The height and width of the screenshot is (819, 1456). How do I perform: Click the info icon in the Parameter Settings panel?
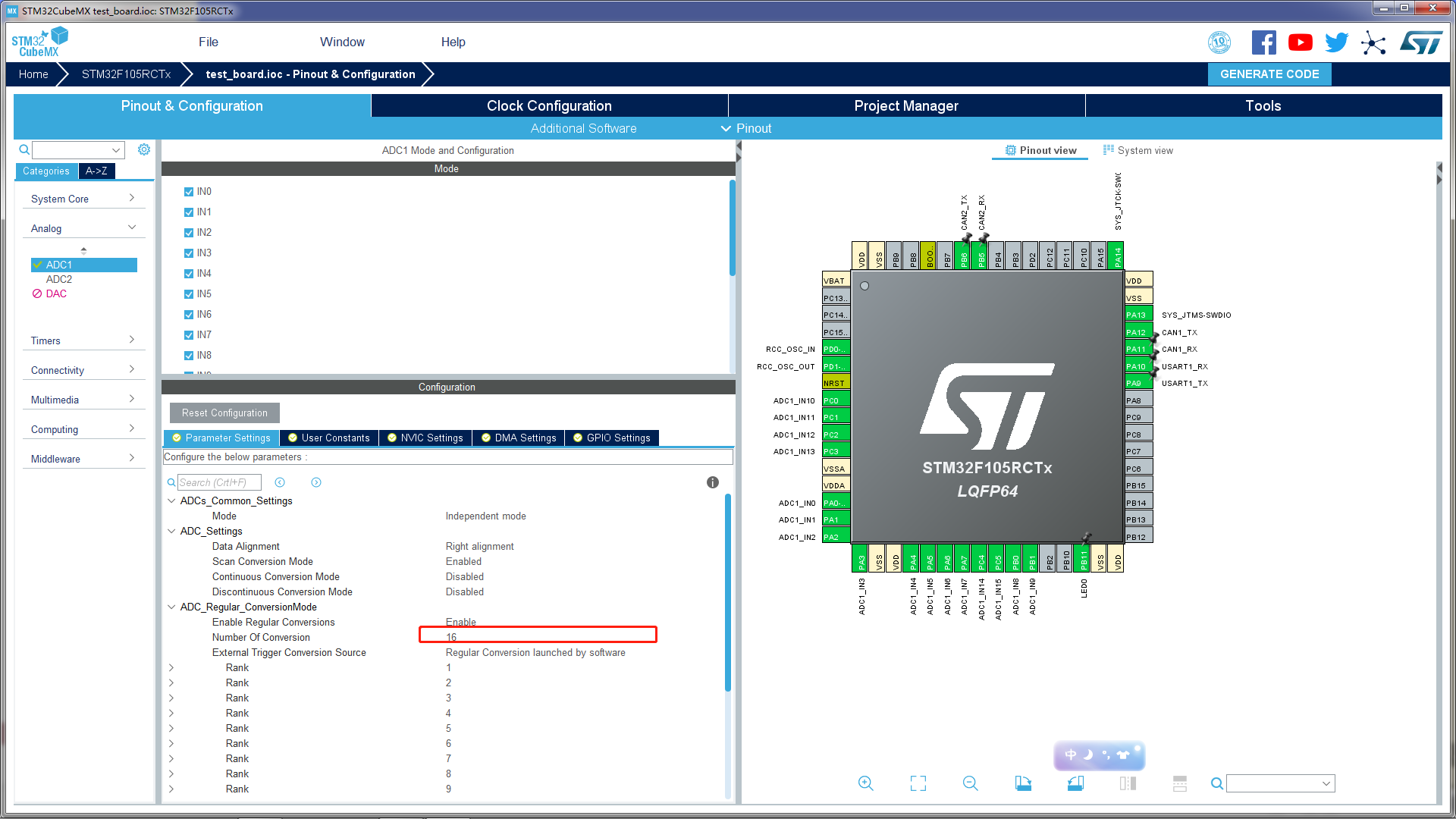[712, 482]
